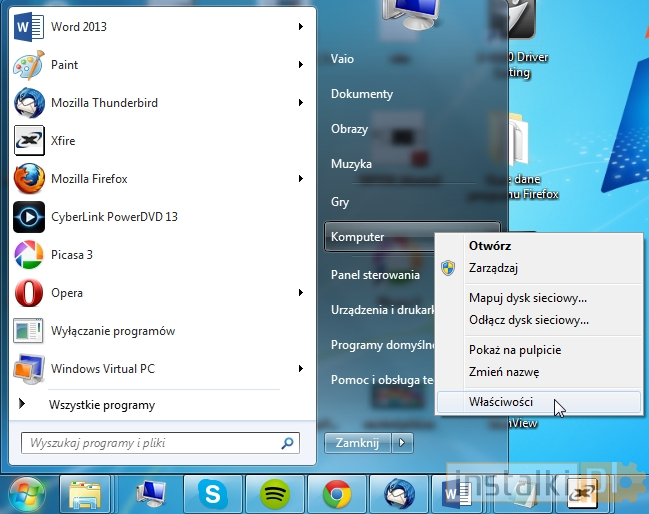Click the magnifier search icon
The image size is (649, 514).
point(287,443)
